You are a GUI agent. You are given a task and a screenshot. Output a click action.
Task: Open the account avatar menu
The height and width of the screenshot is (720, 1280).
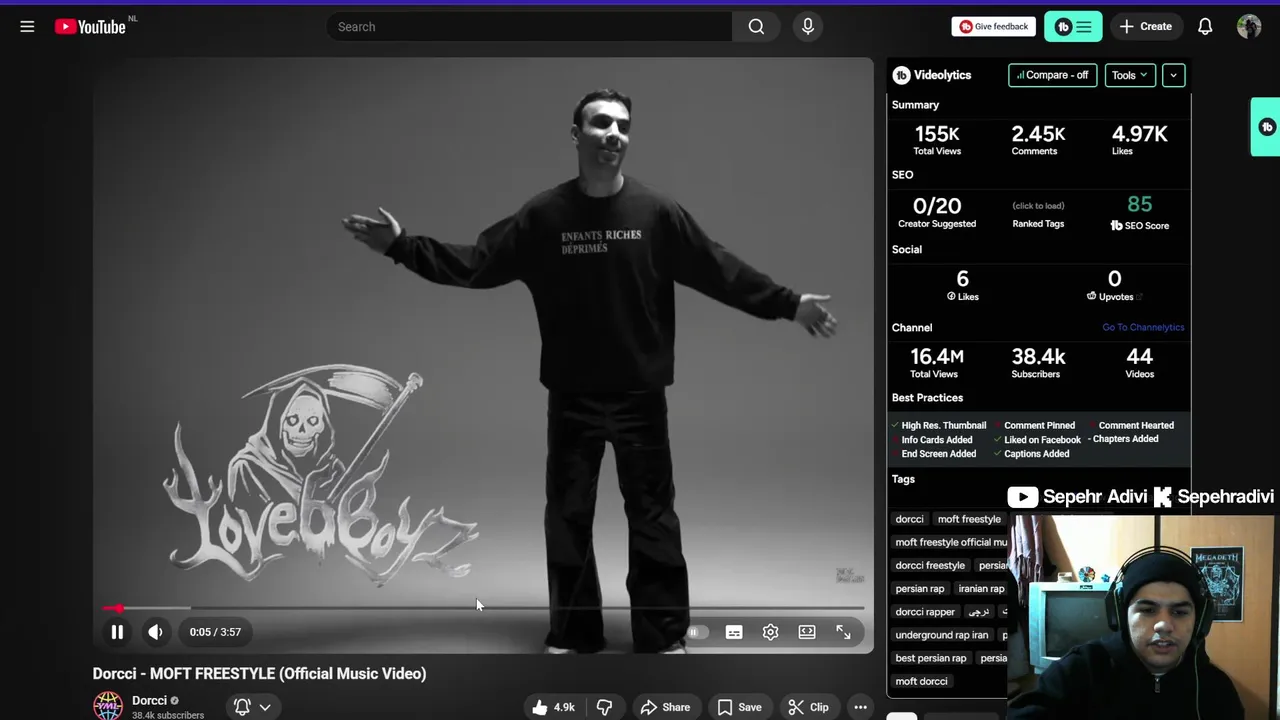(1249, 27)
